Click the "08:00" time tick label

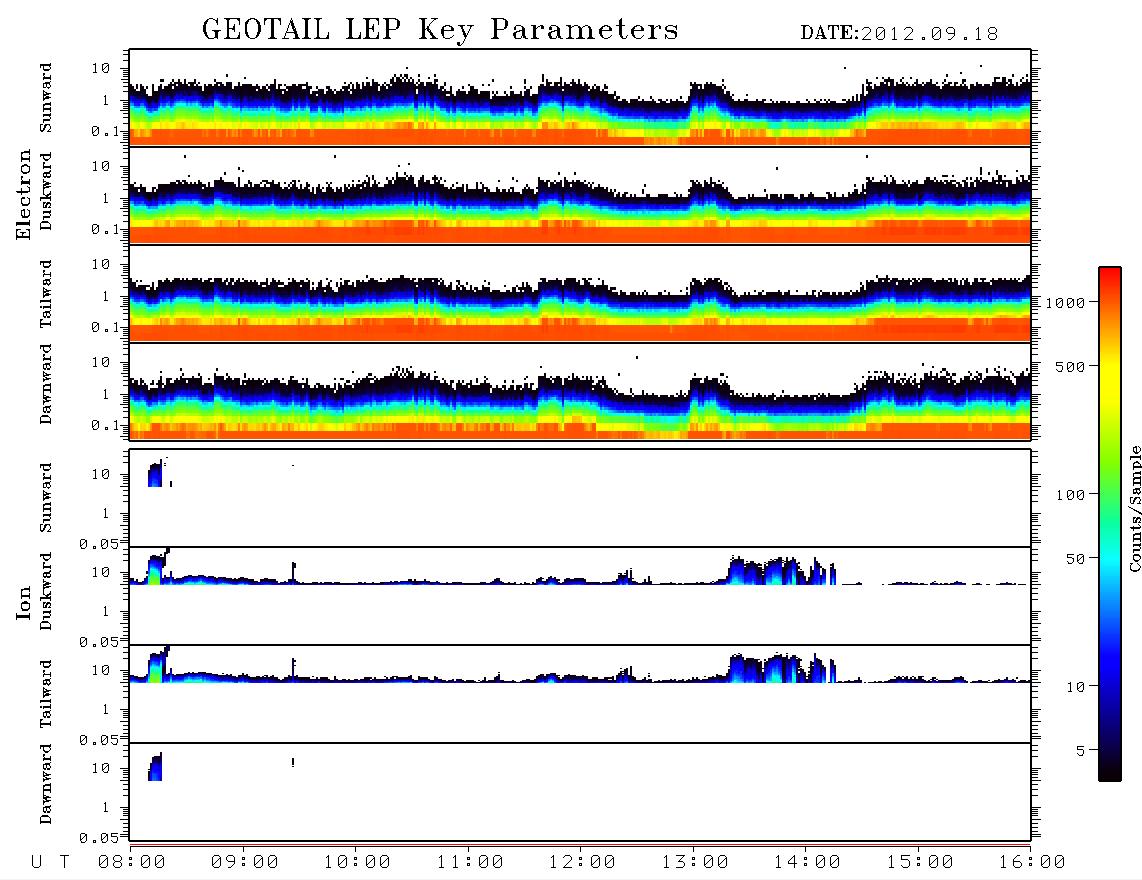click(132, 863)
